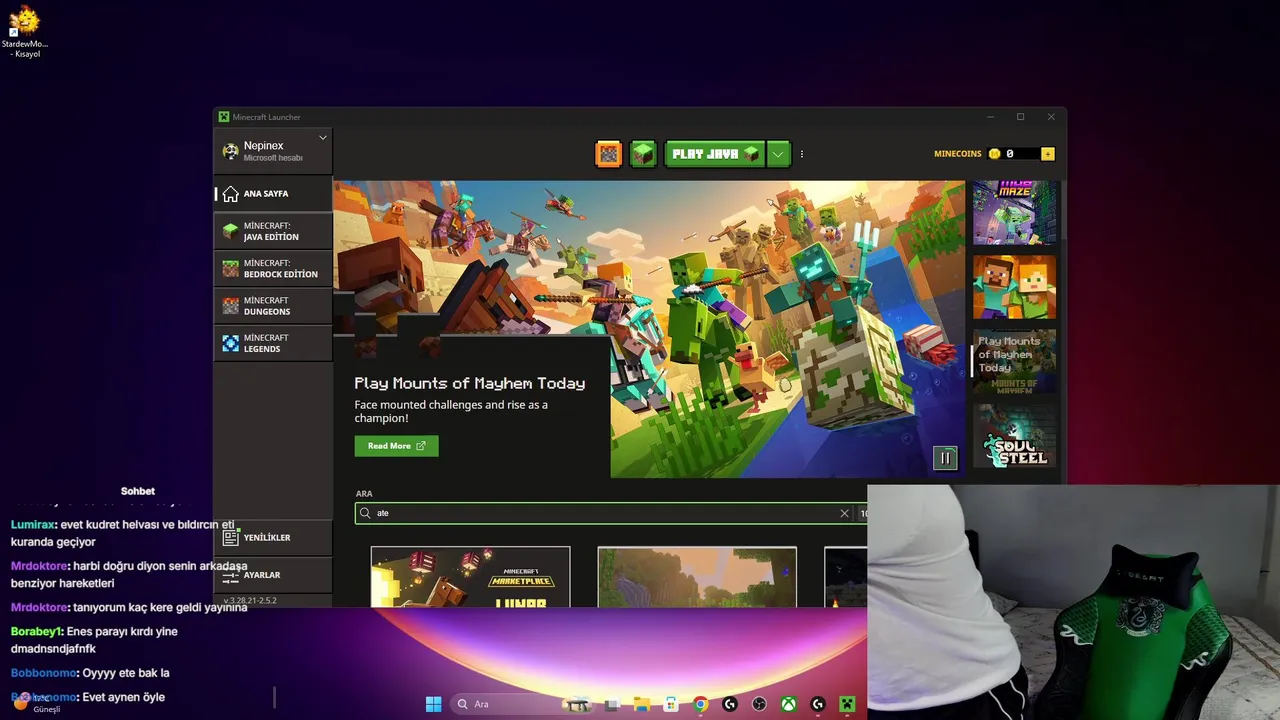Click Borabey1's chat message

(94, 640)
